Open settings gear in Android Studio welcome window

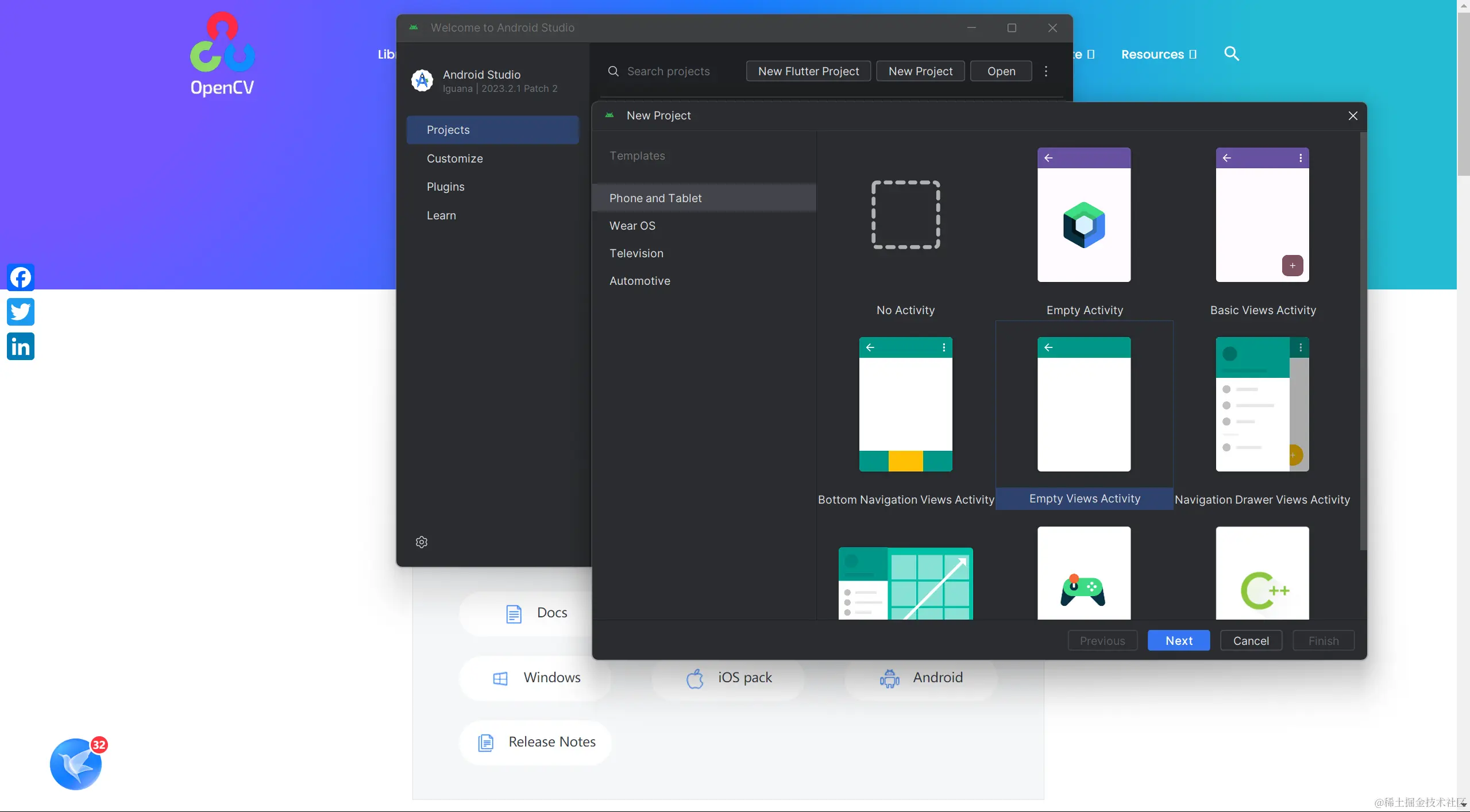pyautogui.click(x=422, y=542)
